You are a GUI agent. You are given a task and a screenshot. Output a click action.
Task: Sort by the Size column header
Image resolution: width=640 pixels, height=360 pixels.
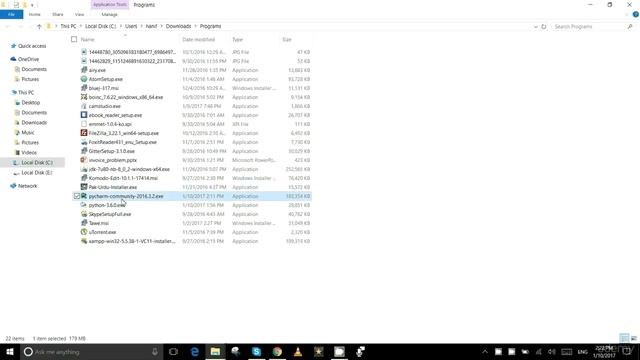(287, 40)
